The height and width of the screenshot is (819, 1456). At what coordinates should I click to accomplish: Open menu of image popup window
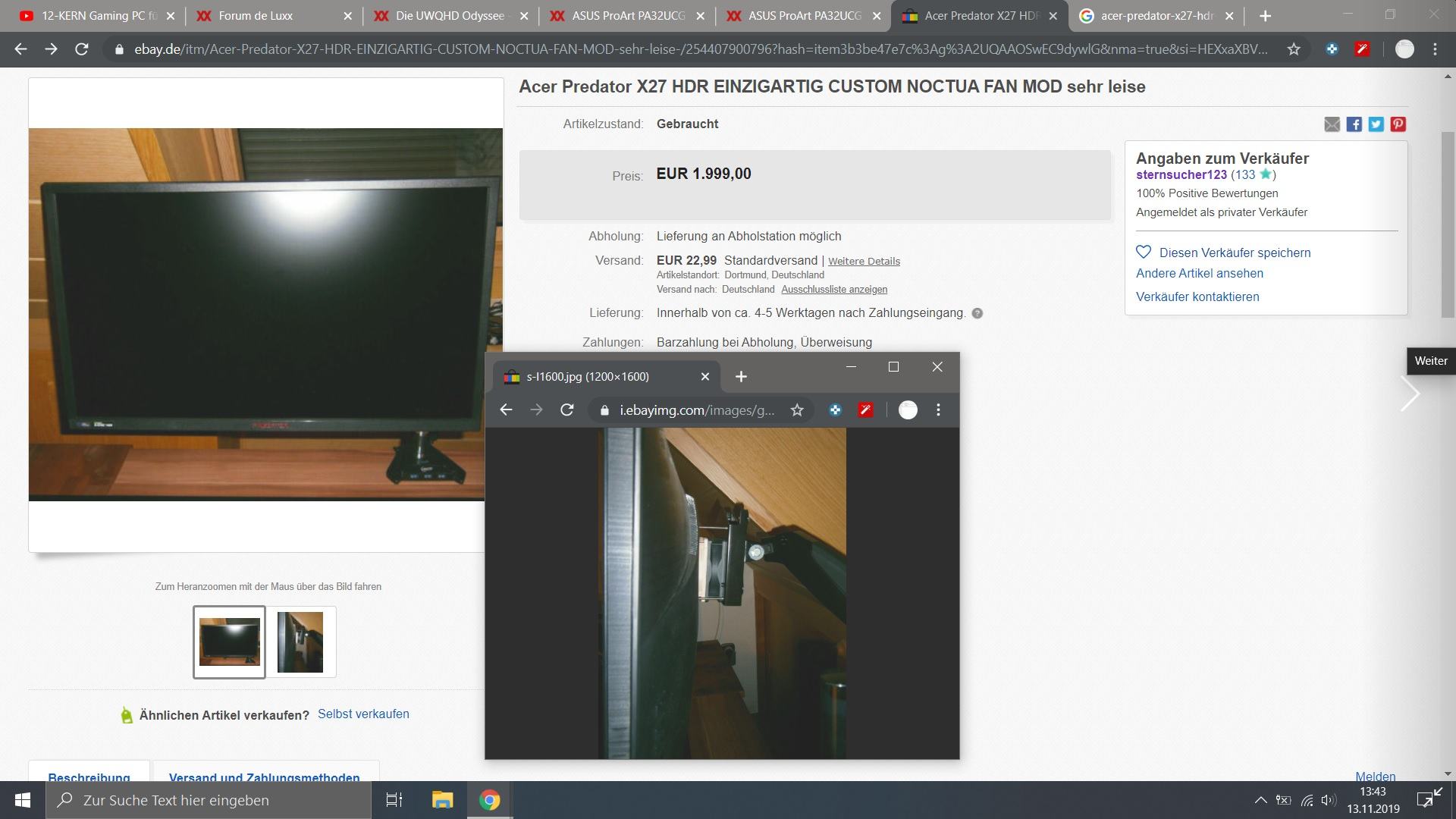938,409
